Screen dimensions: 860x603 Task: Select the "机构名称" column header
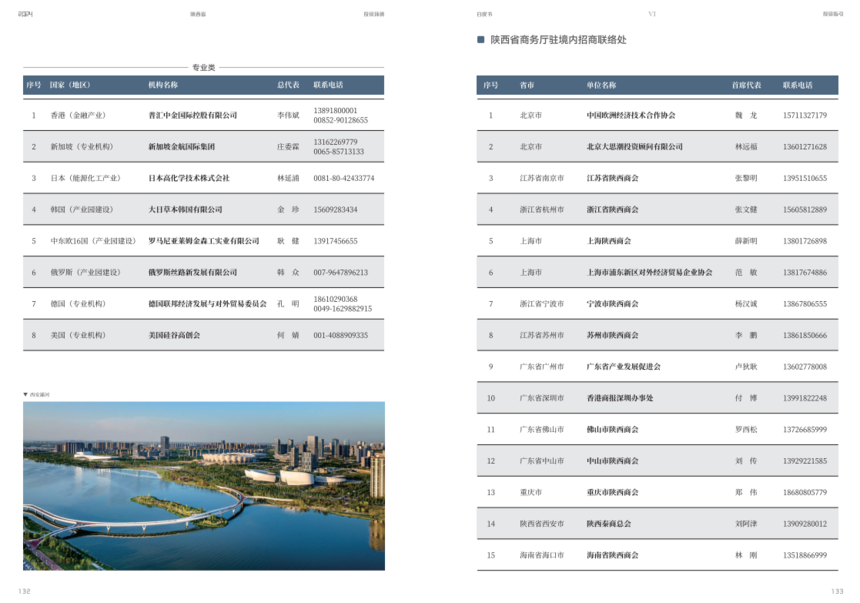[x=163, y=85]
